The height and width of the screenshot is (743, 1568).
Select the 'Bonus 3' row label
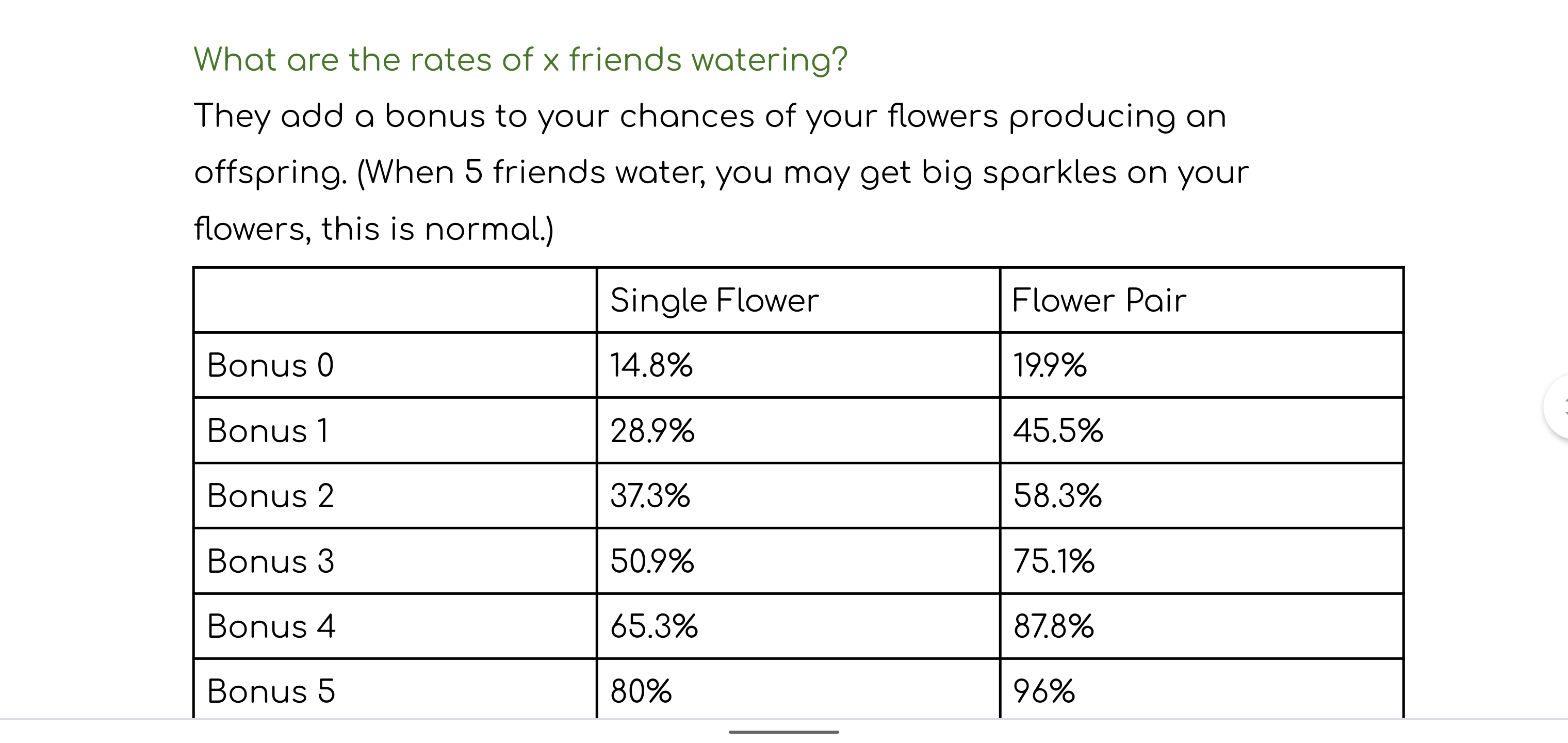[x=271, y=561]
